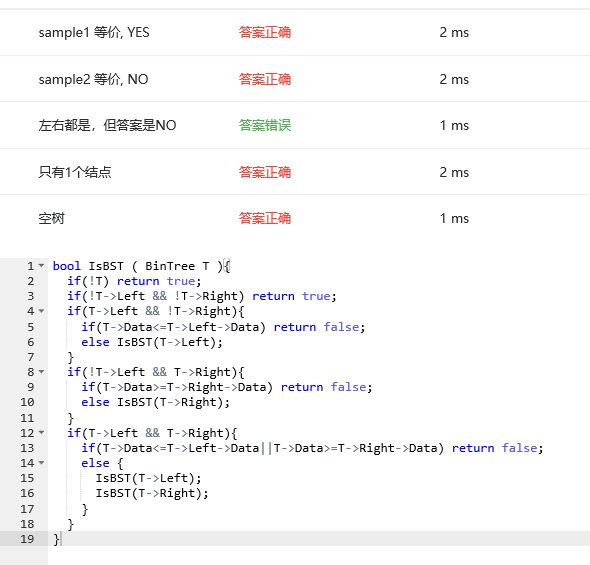Click 'else IsBST(T->Right);' on line 10
Screen dimensions: 590x565
pos(155,402)
